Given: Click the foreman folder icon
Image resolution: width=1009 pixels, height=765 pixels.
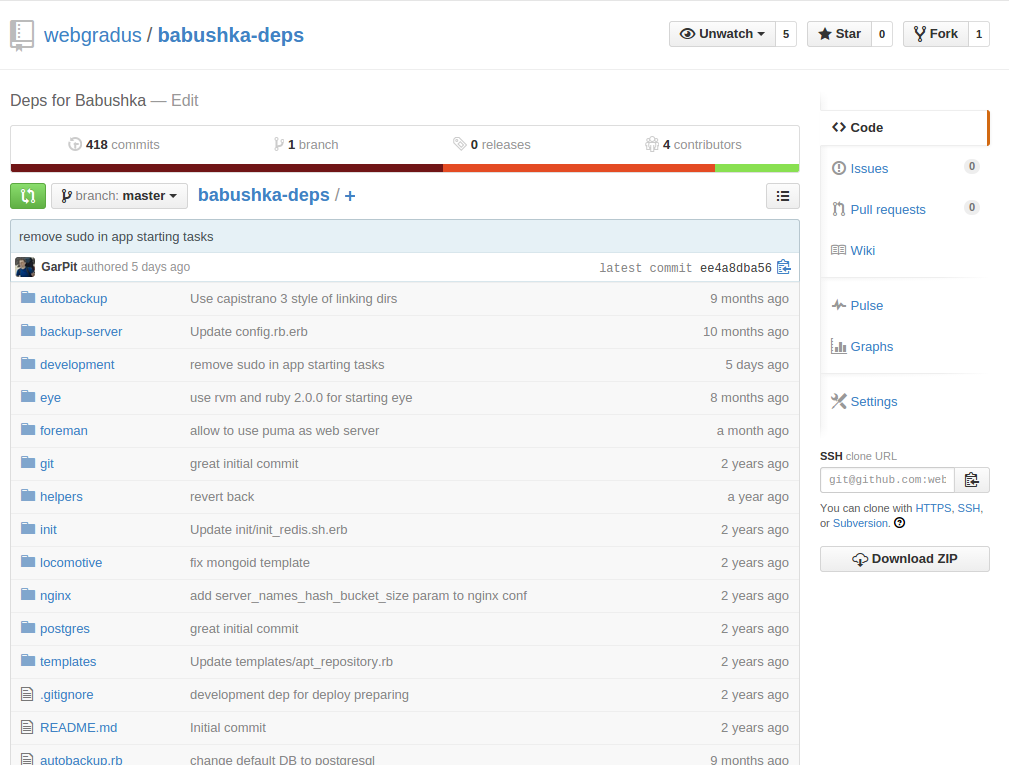Looking at the screenshot, I should coord(28,429).
